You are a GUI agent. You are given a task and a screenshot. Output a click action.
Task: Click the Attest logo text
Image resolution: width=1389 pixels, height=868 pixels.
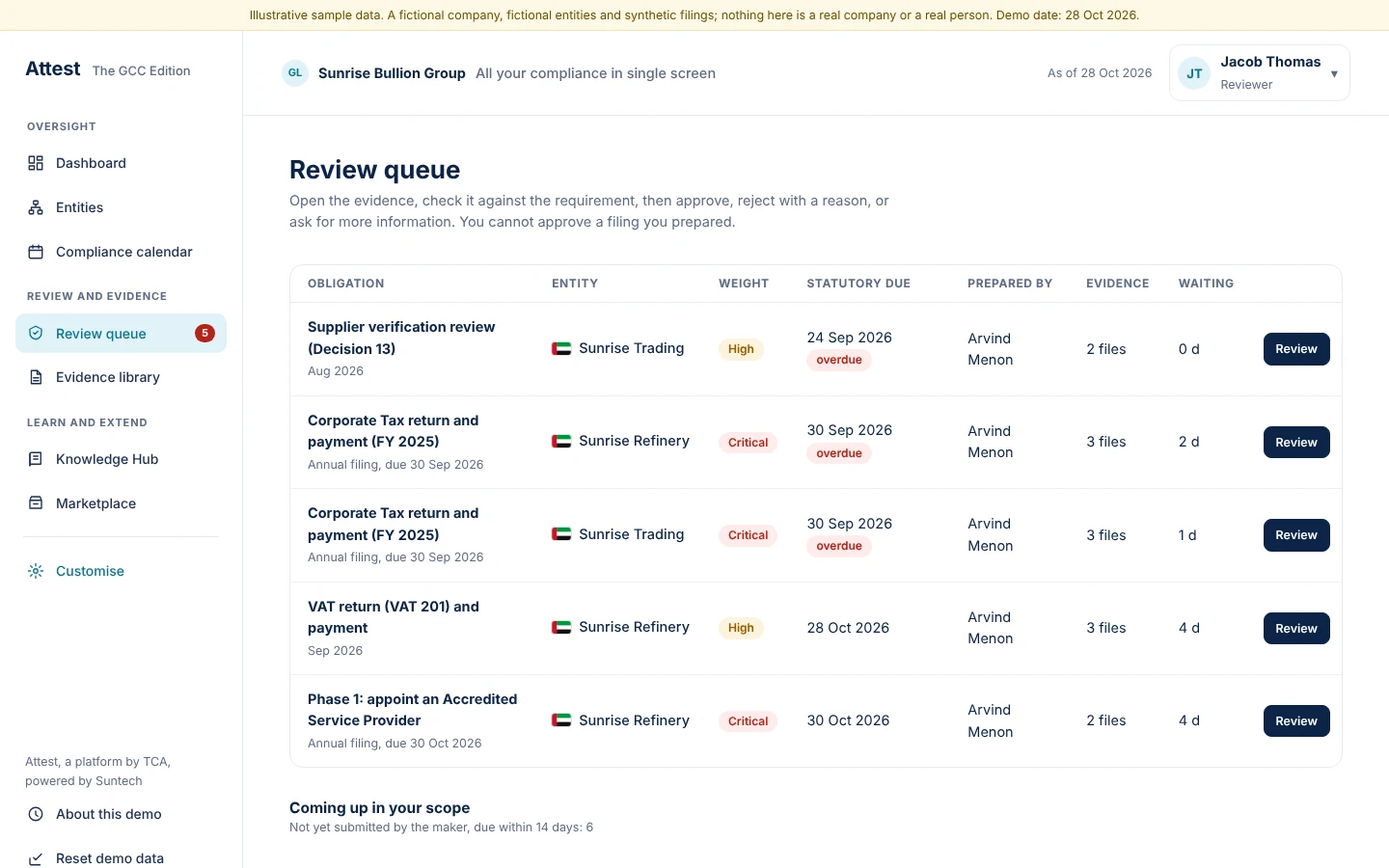(53, 68)
